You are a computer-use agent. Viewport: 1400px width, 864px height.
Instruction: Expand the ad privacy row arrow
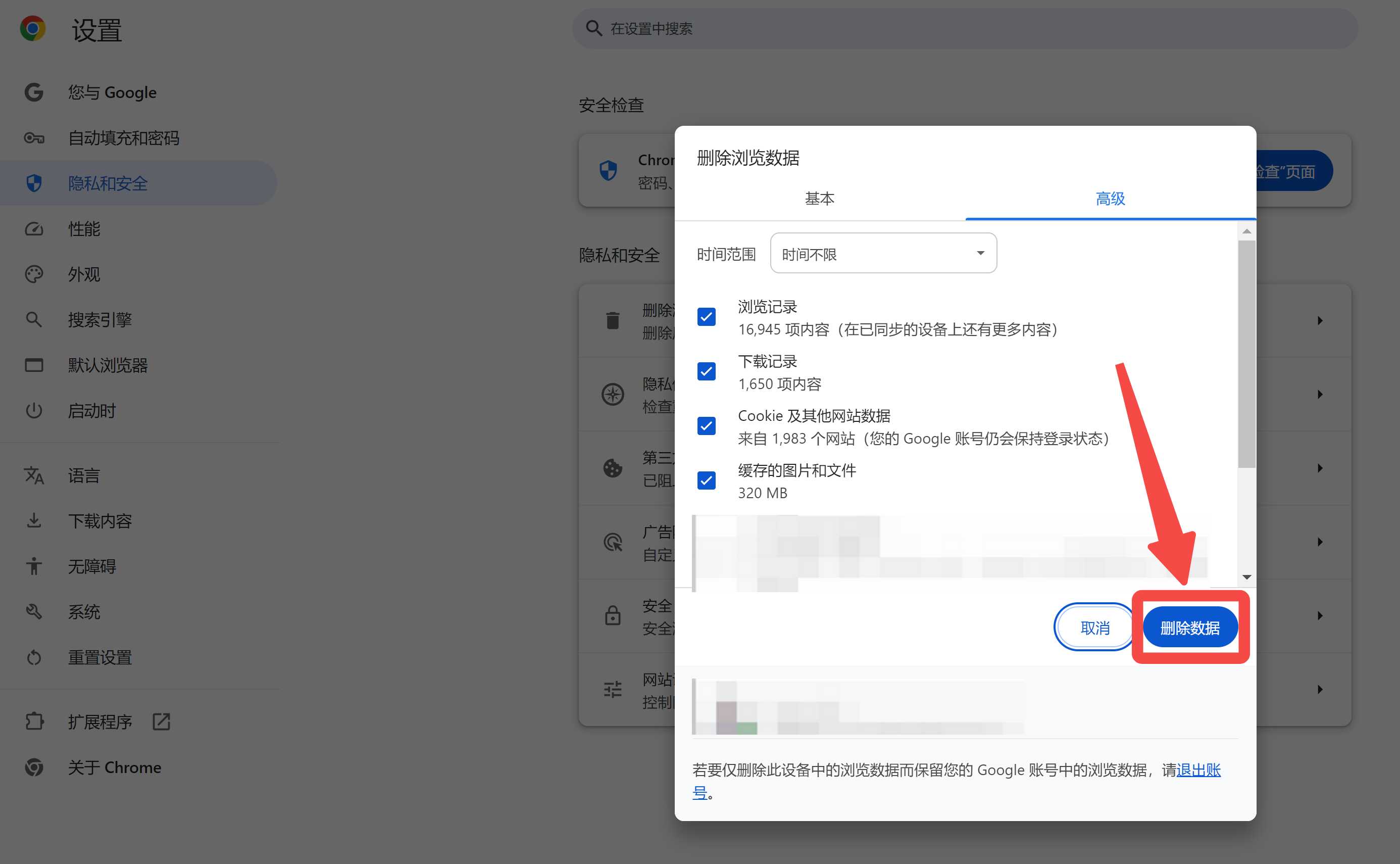pyautogui.click(x=1320, y=542)
